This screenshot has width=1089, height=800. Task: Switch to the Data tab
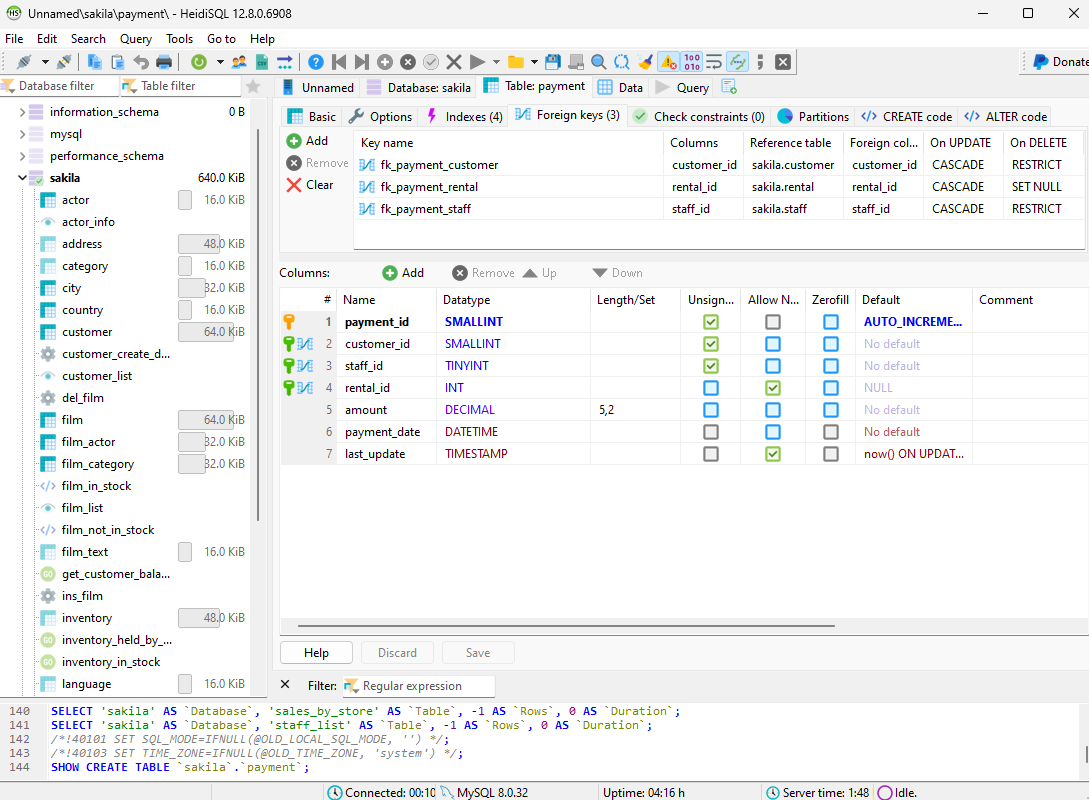pos(620,88)
